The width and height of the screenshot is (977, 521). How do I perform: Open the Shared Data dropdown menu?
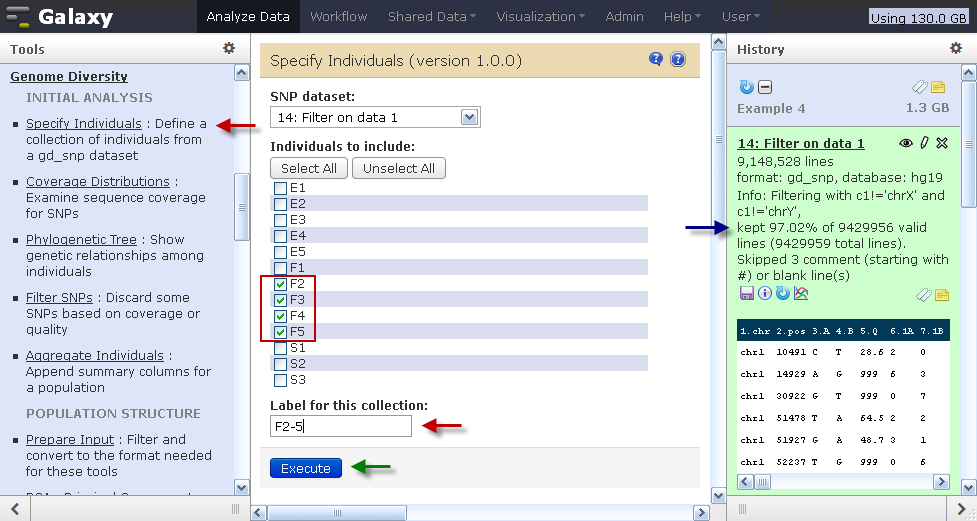click(x=431, y=16)
